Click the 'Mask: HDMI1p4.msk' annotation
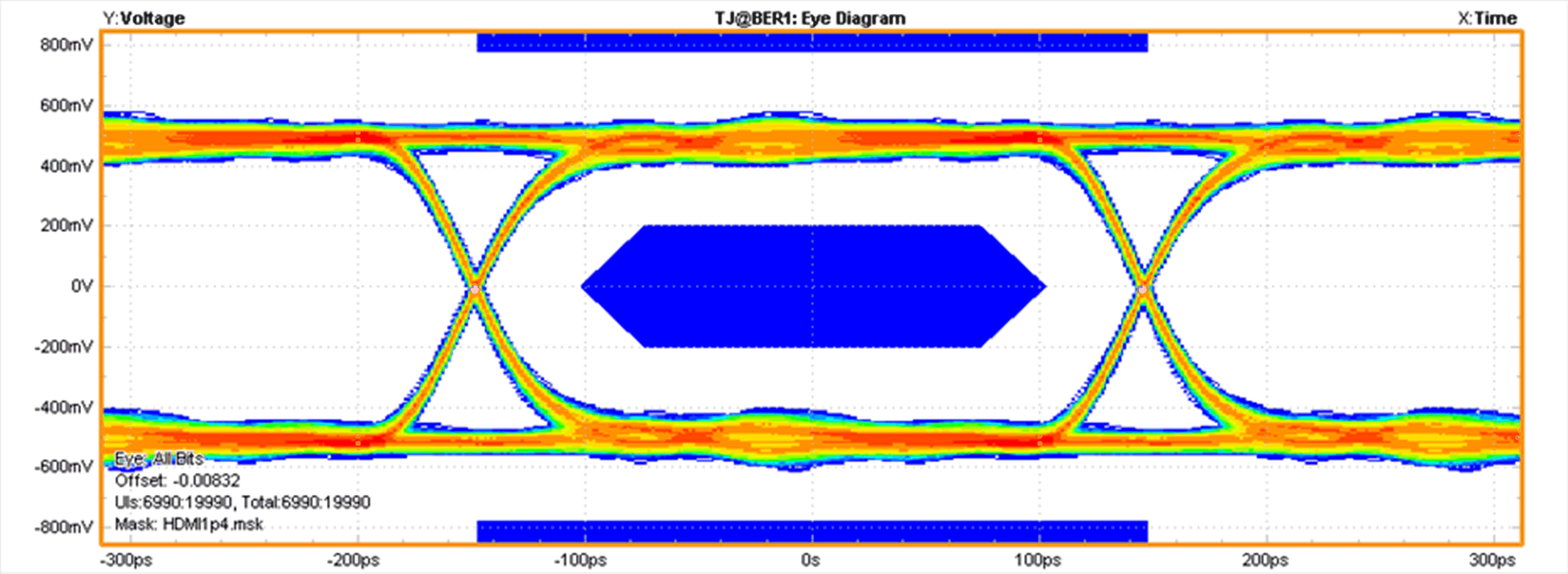The width and height of the screenshot is (1568, 574). click(x=189, y=525)
